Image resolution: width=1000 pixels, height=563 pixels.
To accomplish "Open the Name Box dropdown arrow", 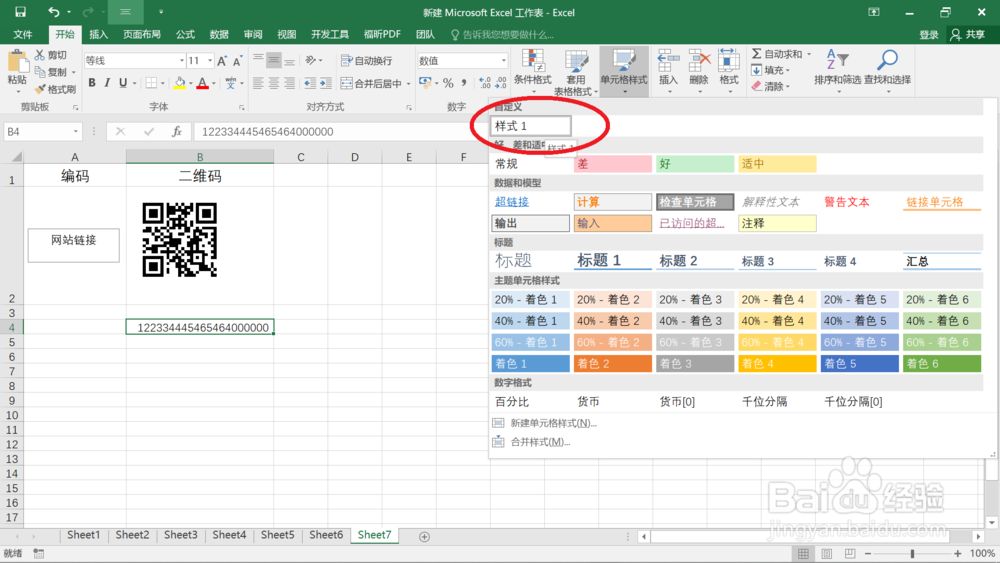I will coord(75,131).
